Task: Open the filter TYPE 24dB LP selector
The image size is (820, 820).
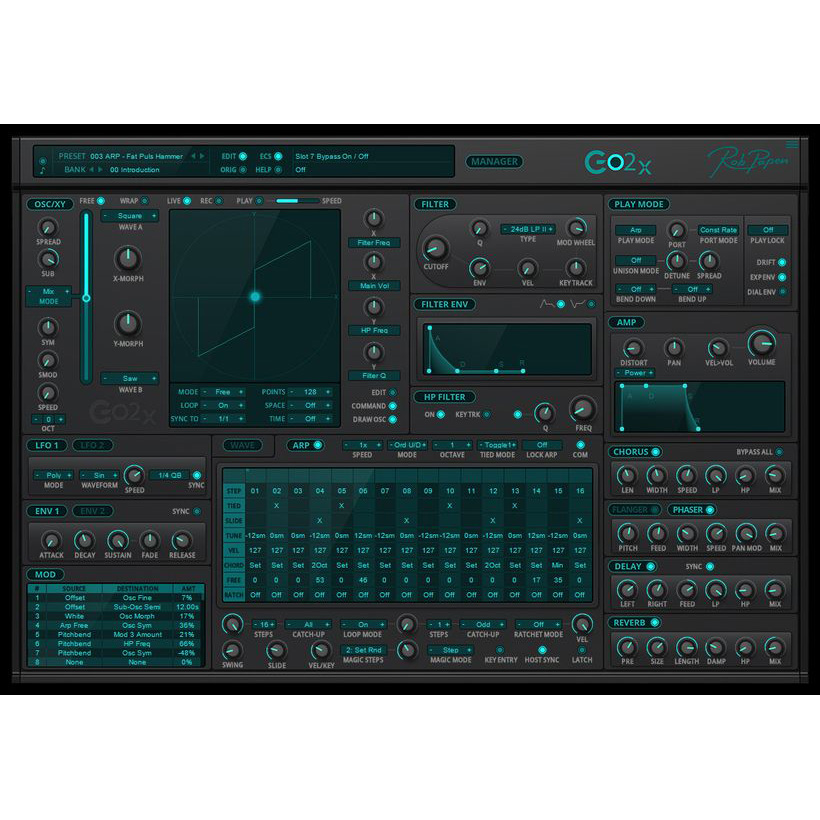Action: pyautogui.click(x=528, y=230)
